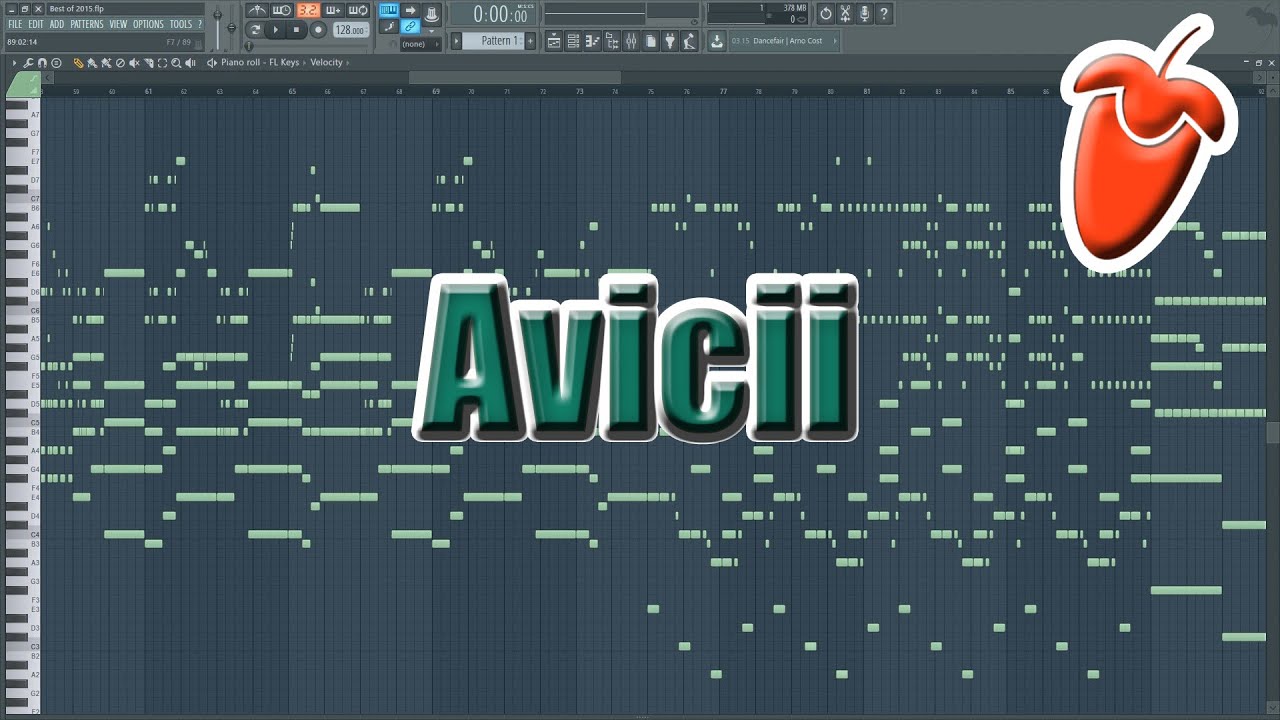Select the Delete tool in piano roll

tap(120, 63)
